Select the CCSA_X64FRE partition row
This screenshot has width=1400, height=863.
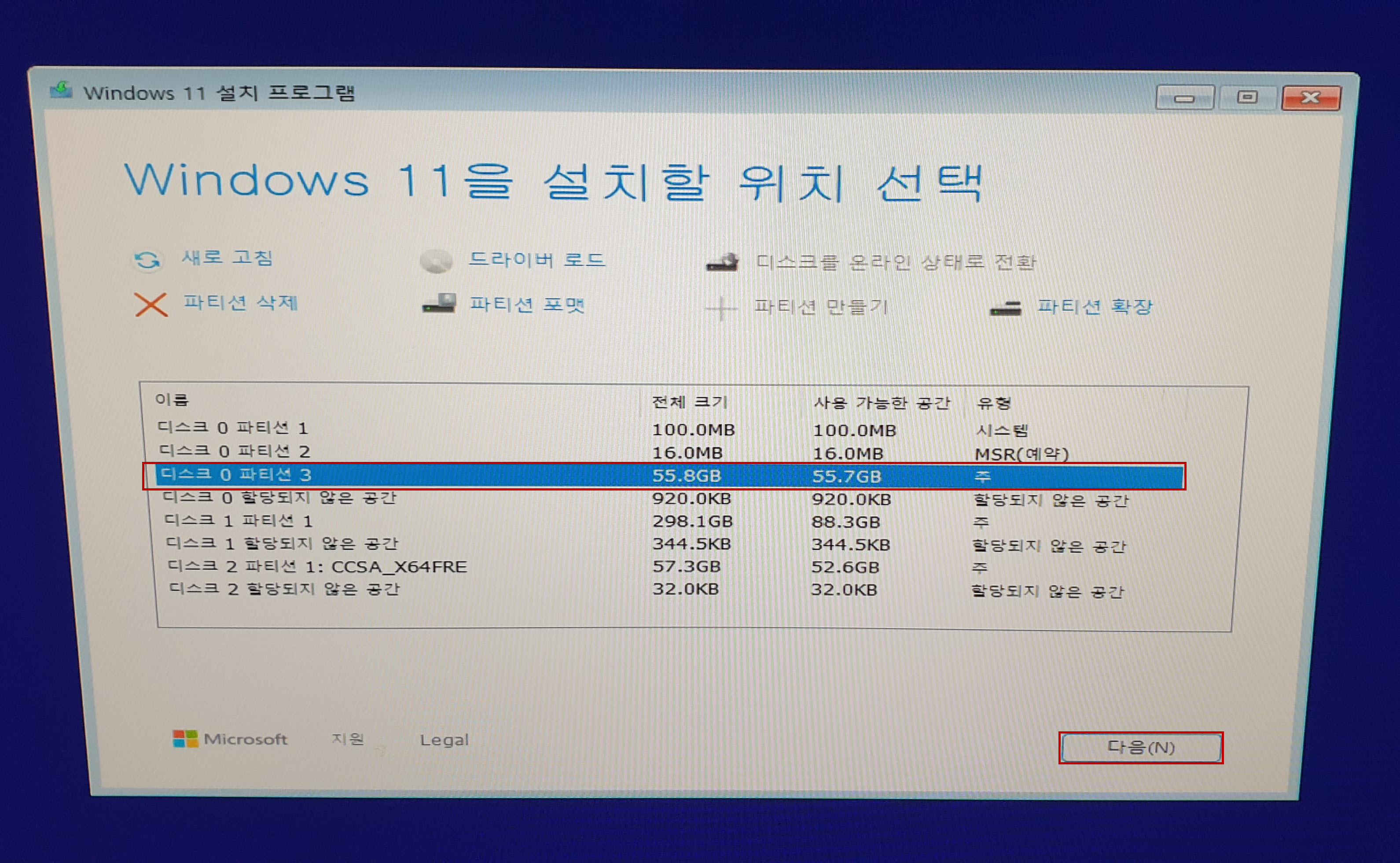pos(317,567)
